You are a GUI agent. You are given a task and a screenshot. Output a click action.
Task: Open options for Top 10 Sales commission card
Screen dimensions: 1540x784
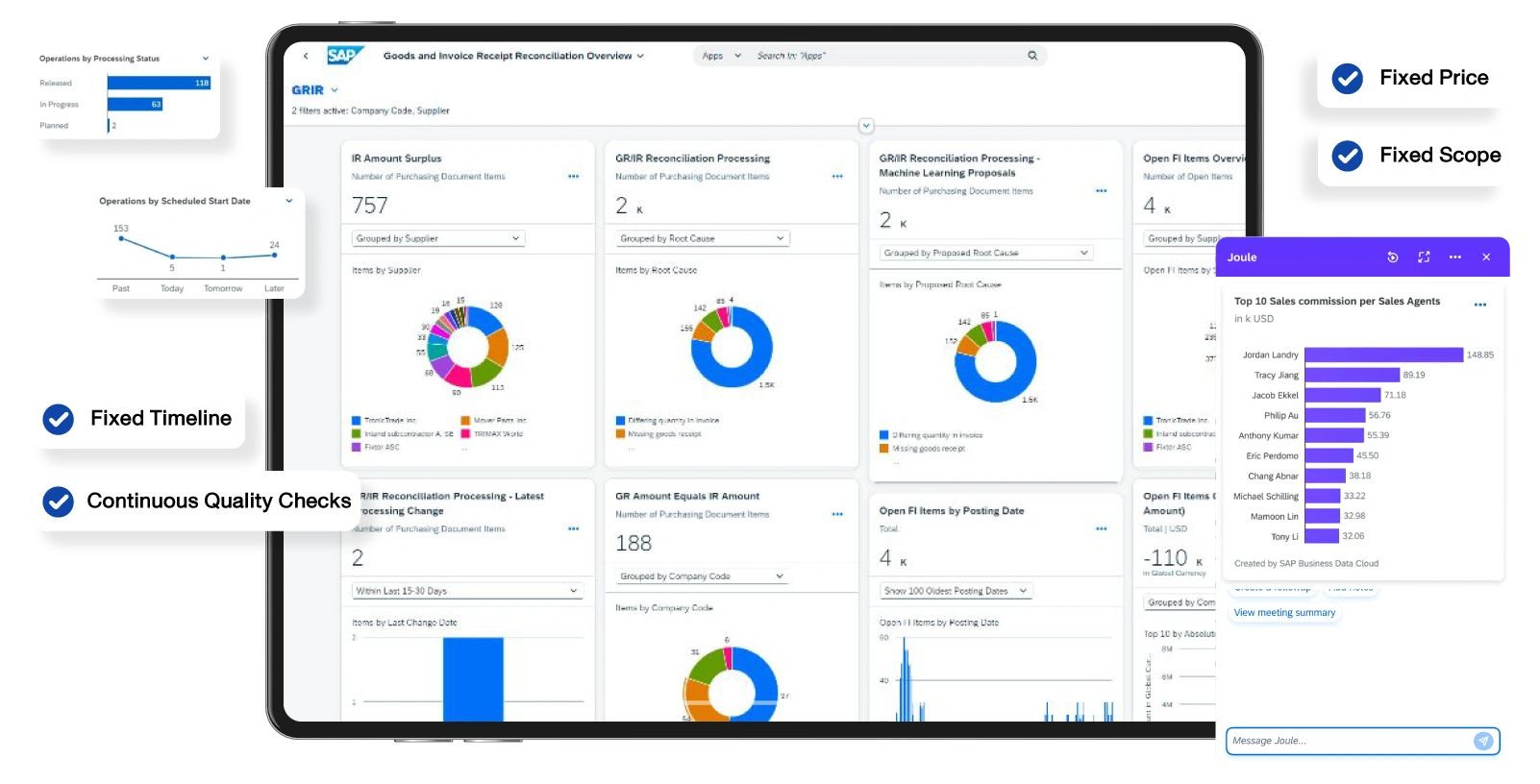(x=1480, y=305)
